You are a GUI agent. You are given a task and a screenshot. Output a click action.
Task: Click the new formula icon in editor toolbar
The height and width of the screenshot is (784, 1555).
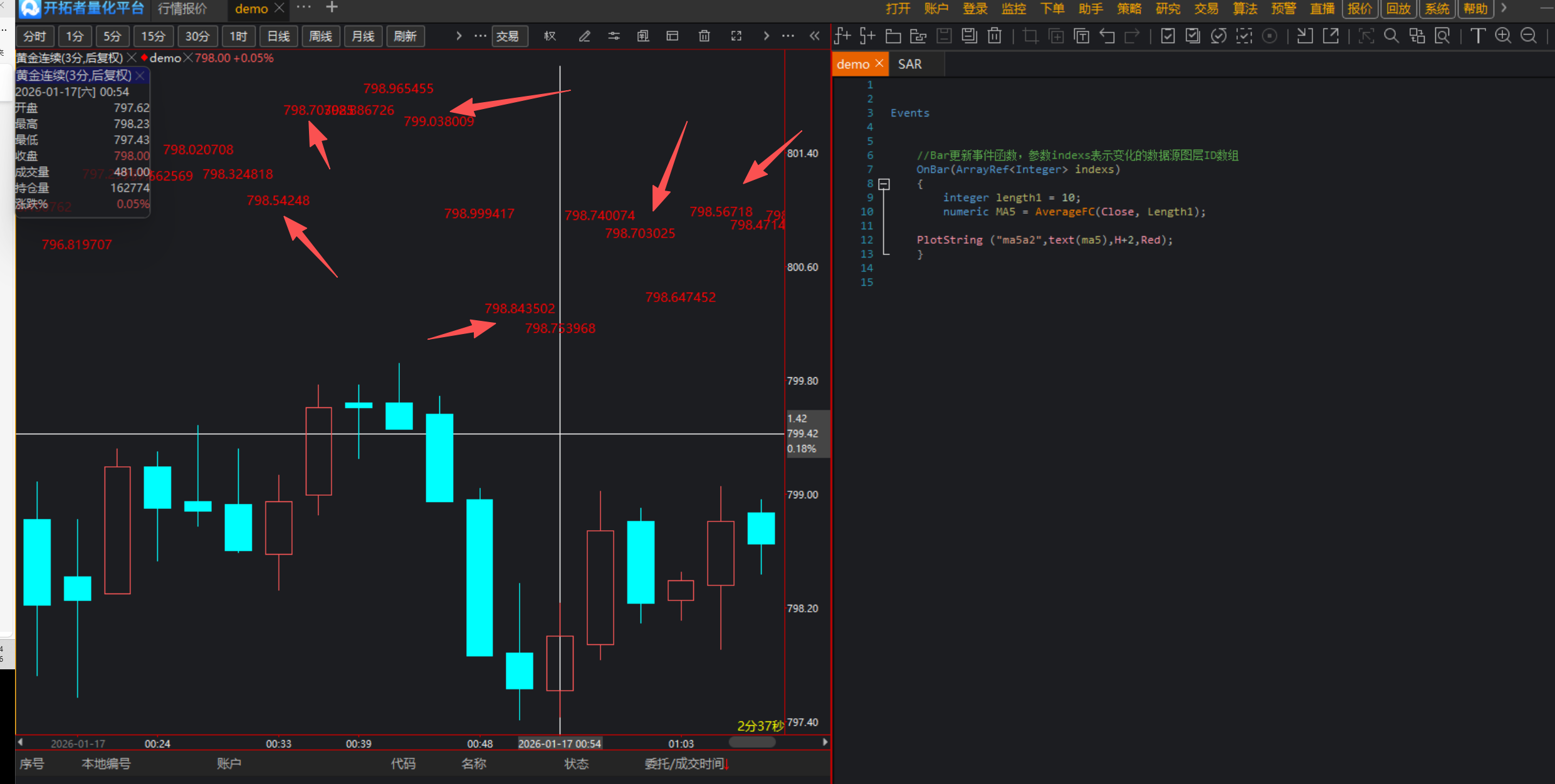coord(842,36)
